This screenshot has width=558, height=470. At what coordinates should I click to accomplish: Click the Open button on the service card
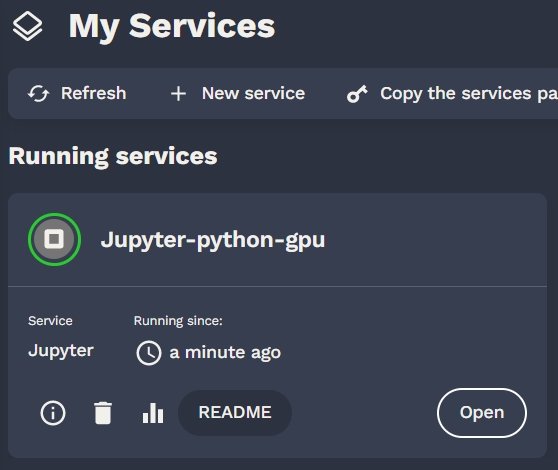point(482,413)
